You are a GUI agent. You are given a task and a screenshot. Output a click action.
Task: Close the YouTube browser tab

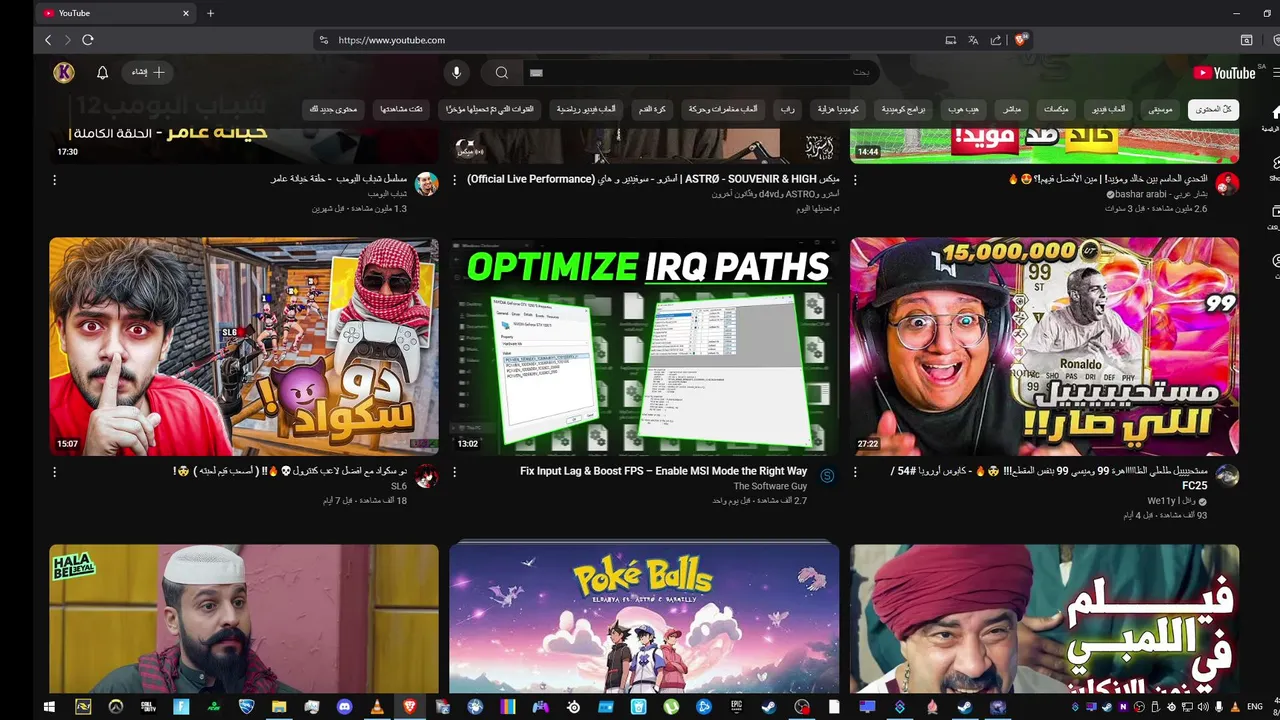(x=186, y=13)
